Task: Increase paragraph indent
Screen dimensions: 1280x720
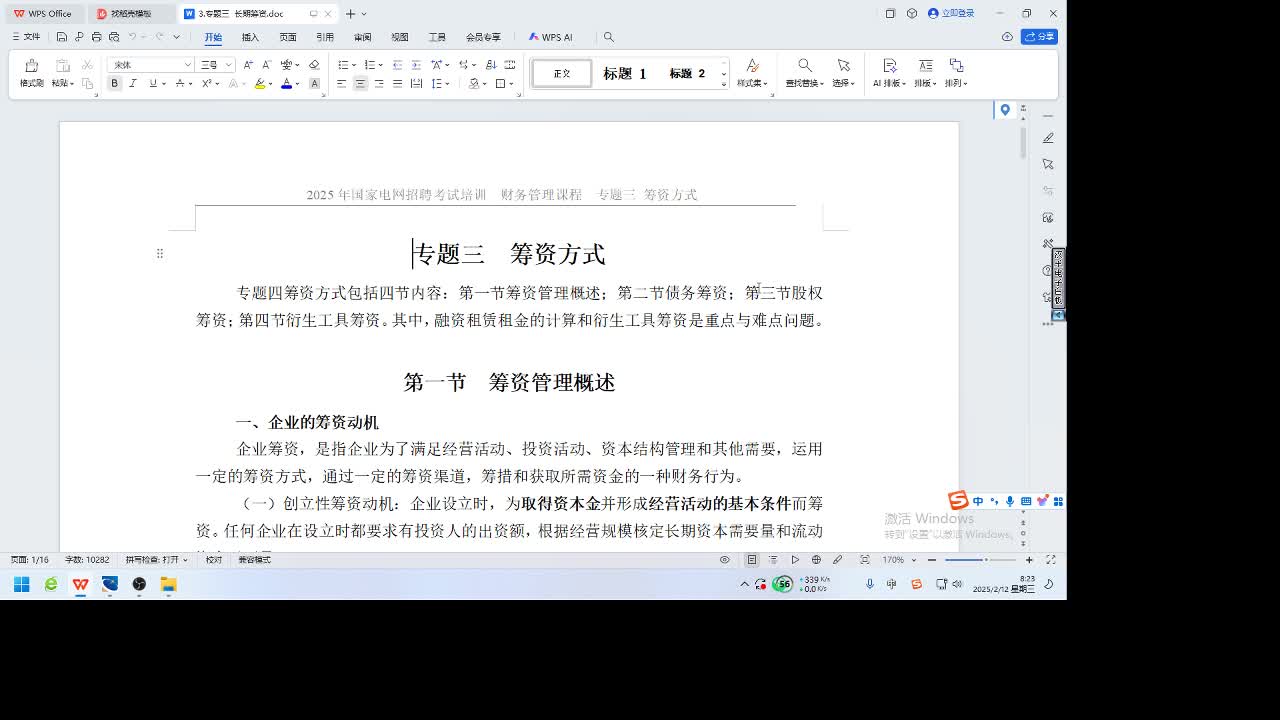Action: pos(416,65)
